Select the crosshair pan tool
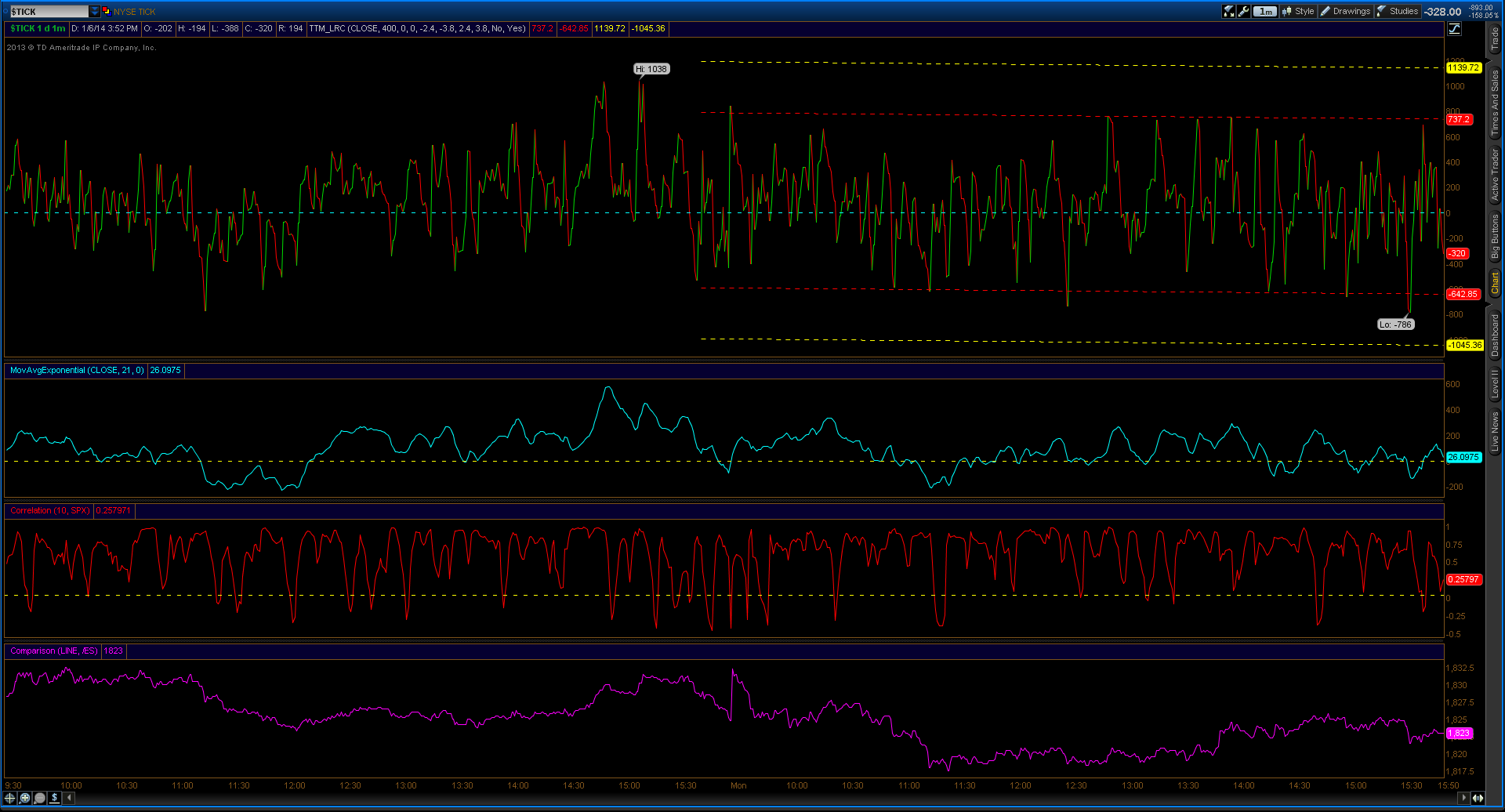Viewport: 1505px width, 812px height. point(10,798)
